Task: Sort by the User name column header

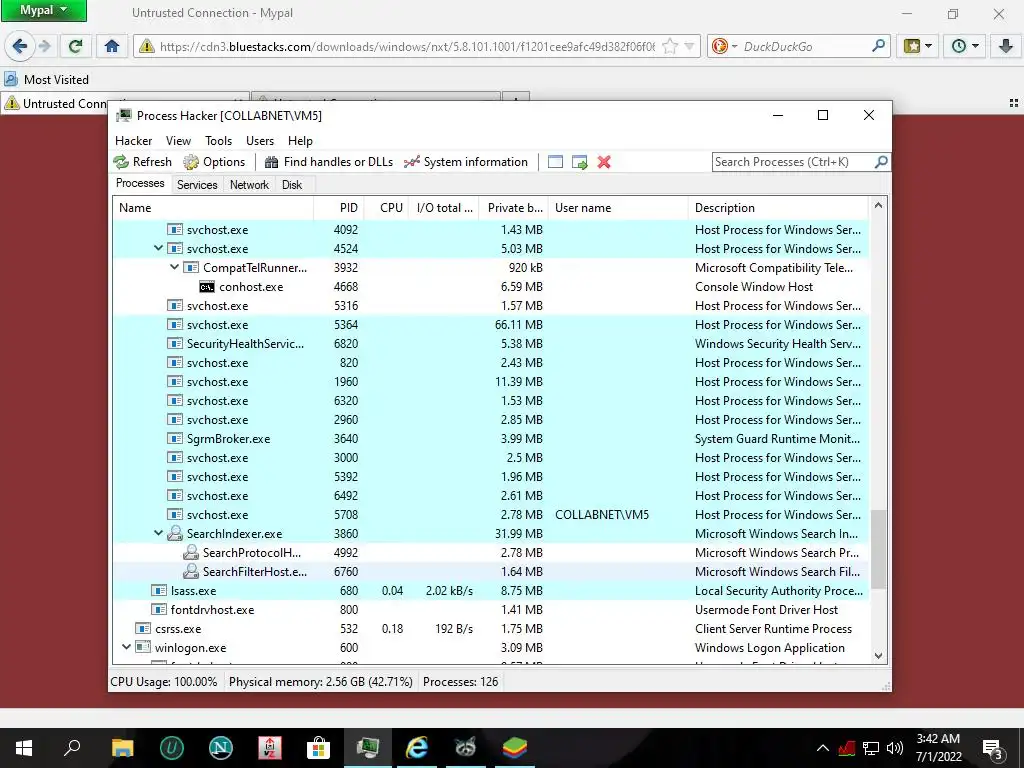Action: pos(618,208)
